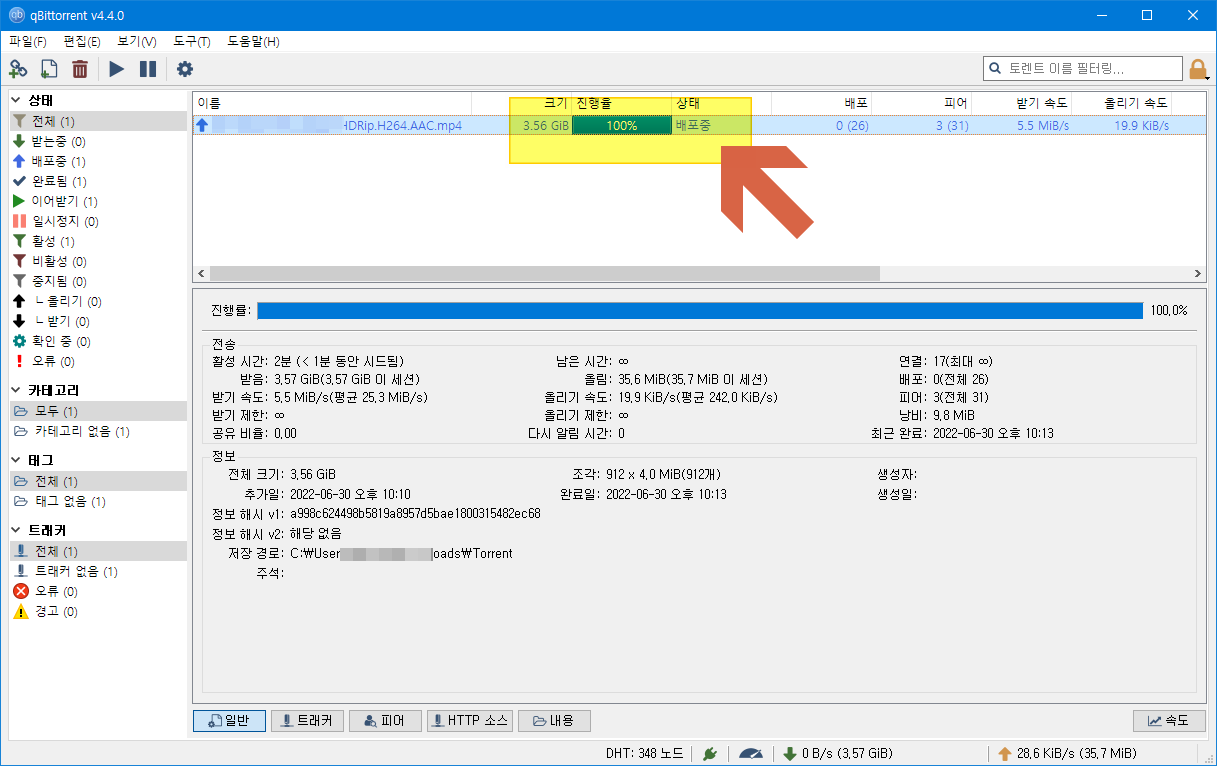Sort by the 피어 column header
Screen dimensions: 1217x766
[x=921, y=103]
